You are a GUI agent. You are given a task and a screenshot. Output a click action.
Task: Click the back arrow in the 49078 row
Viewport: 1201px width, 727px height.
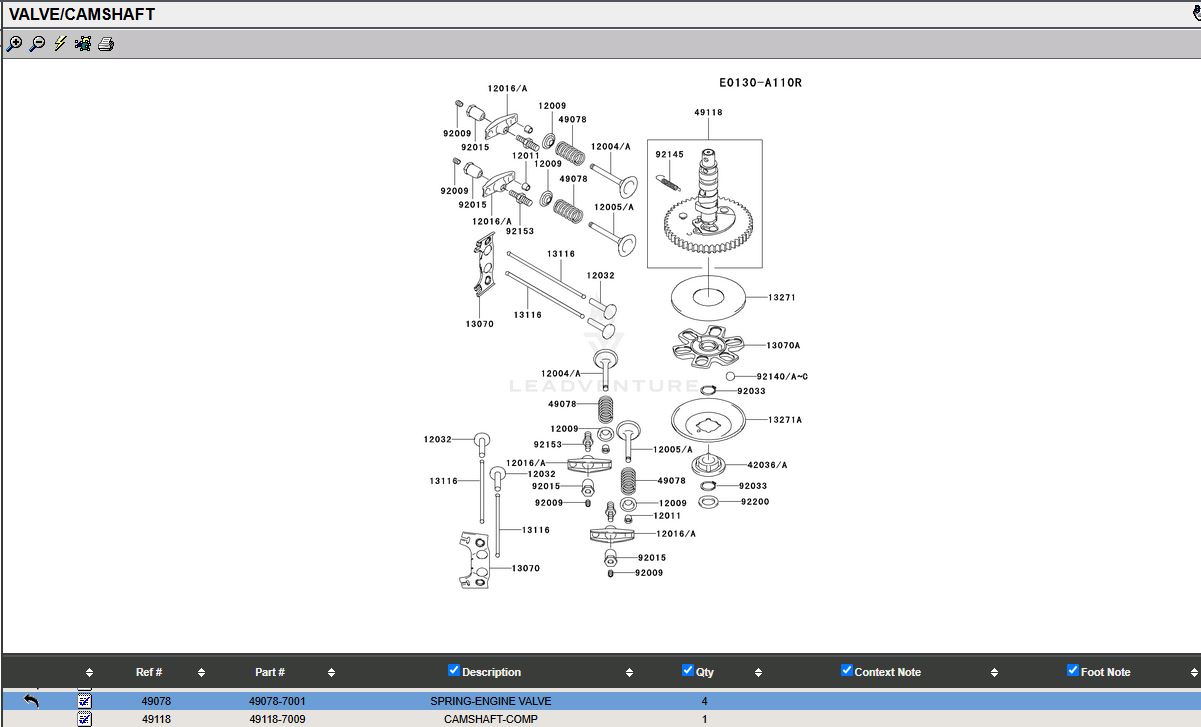click(x=31, y=701)
